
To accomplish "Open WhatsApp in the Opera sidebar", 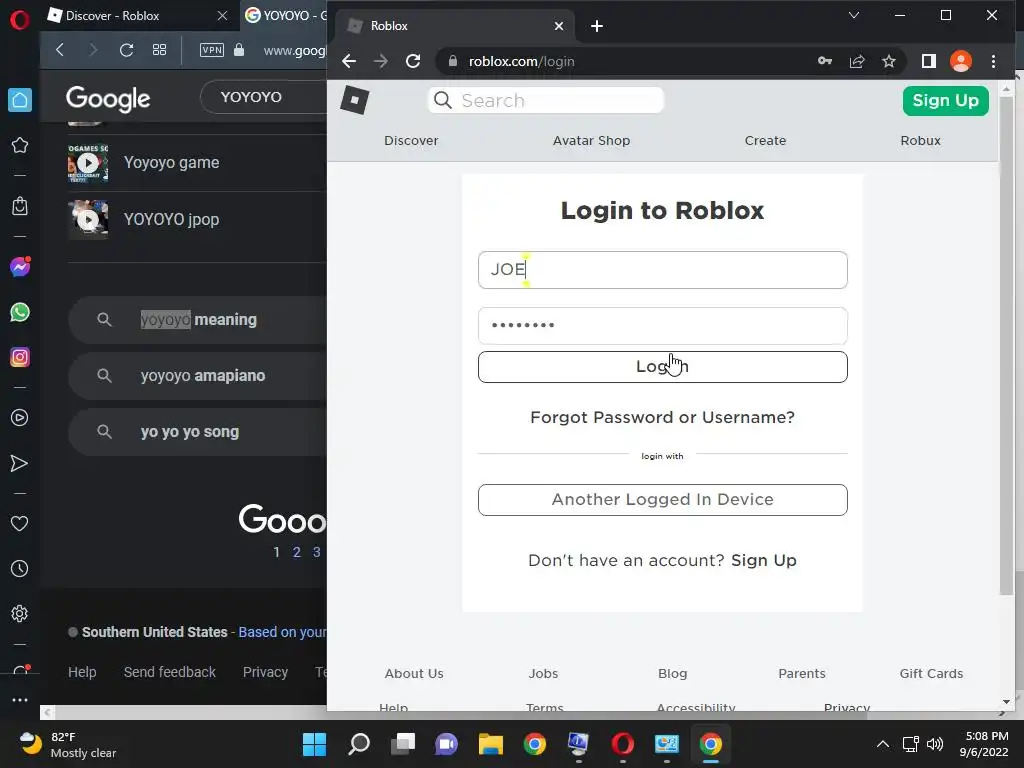I will coord(20,312).
